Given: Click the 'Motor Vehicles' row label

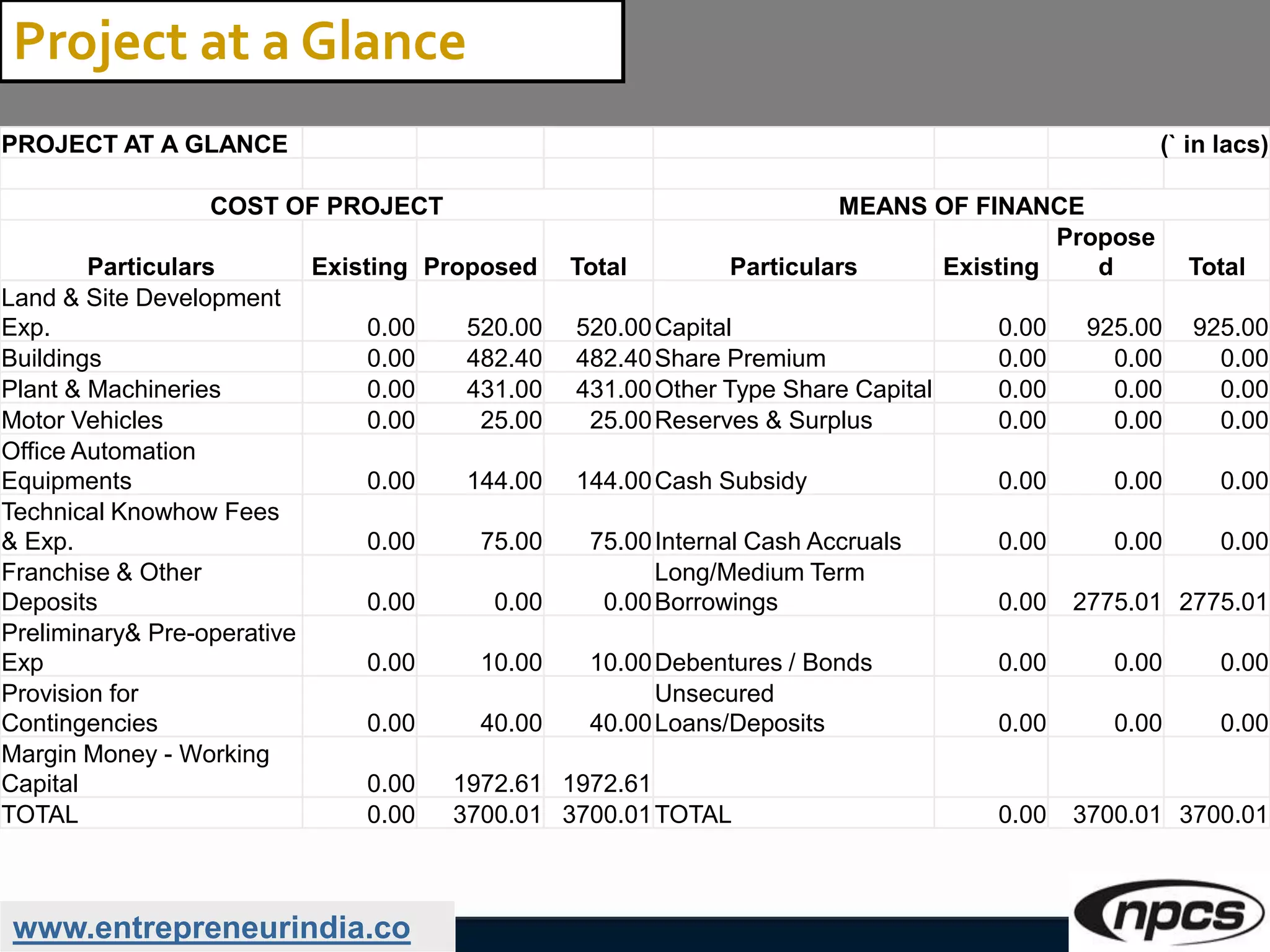Looking at the screenshot, I should 82,420.
